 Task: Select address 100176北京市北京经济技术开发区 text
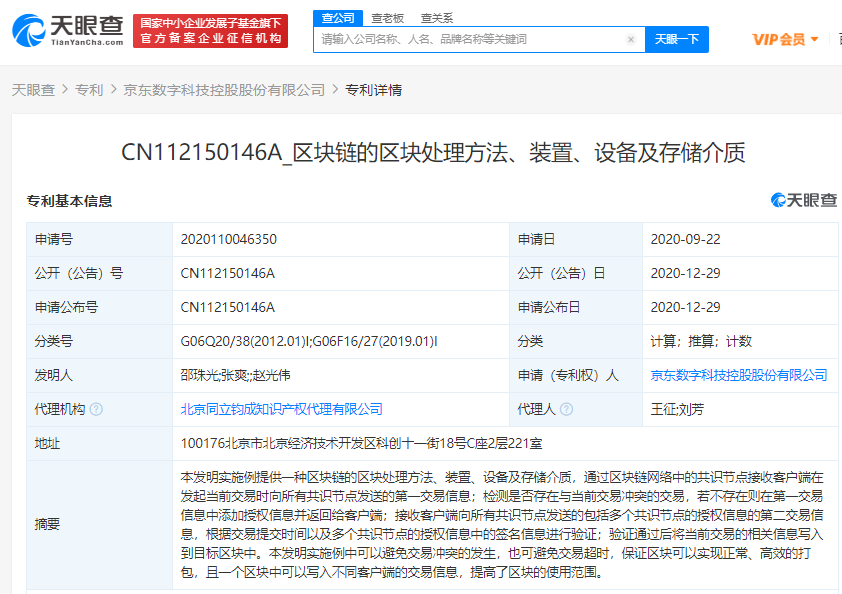(x=361, y=443)
